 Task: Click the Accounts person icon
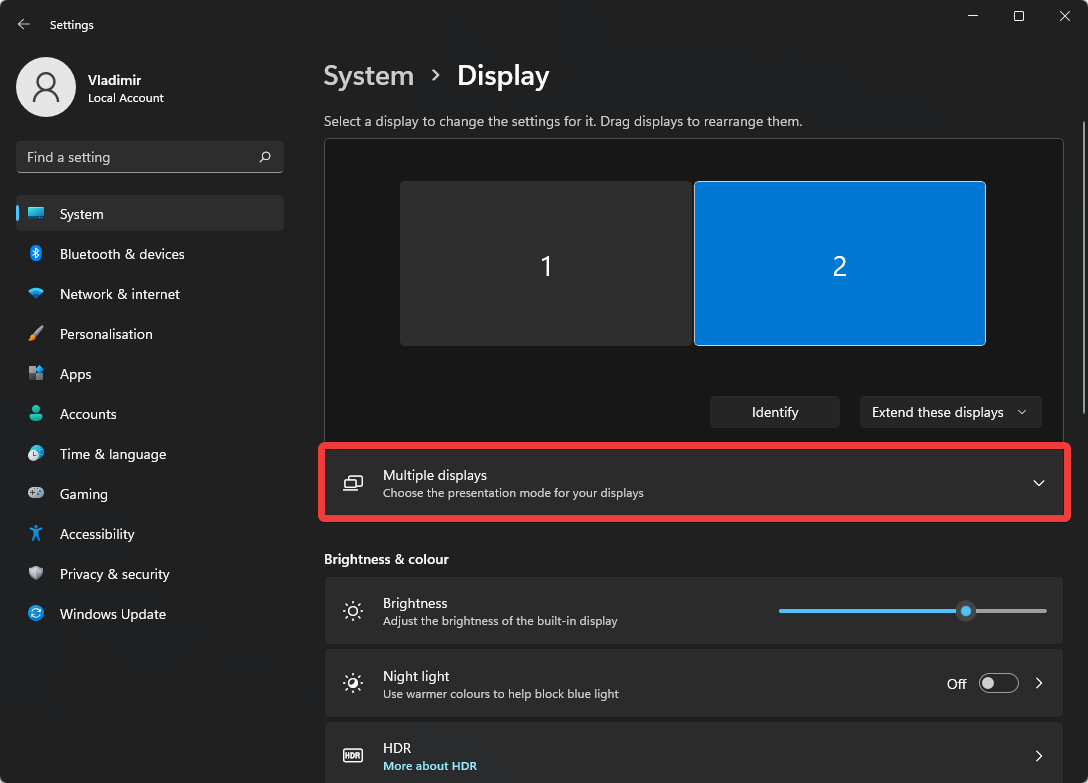pyautogui.click(x=36, y=413)
